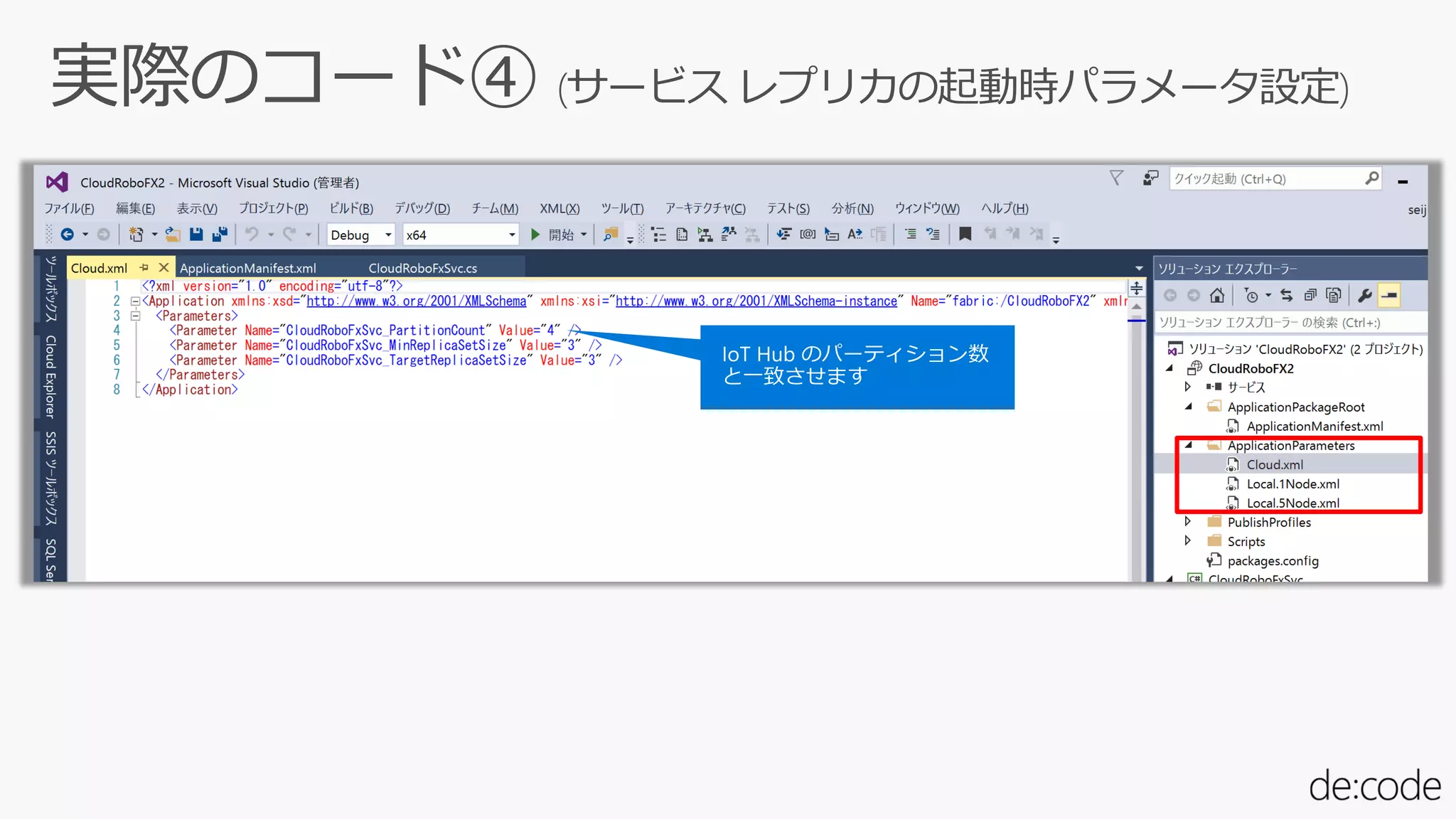
Task: Click the Save All icon
Action: pyautogui.click(x=220, y=235)
